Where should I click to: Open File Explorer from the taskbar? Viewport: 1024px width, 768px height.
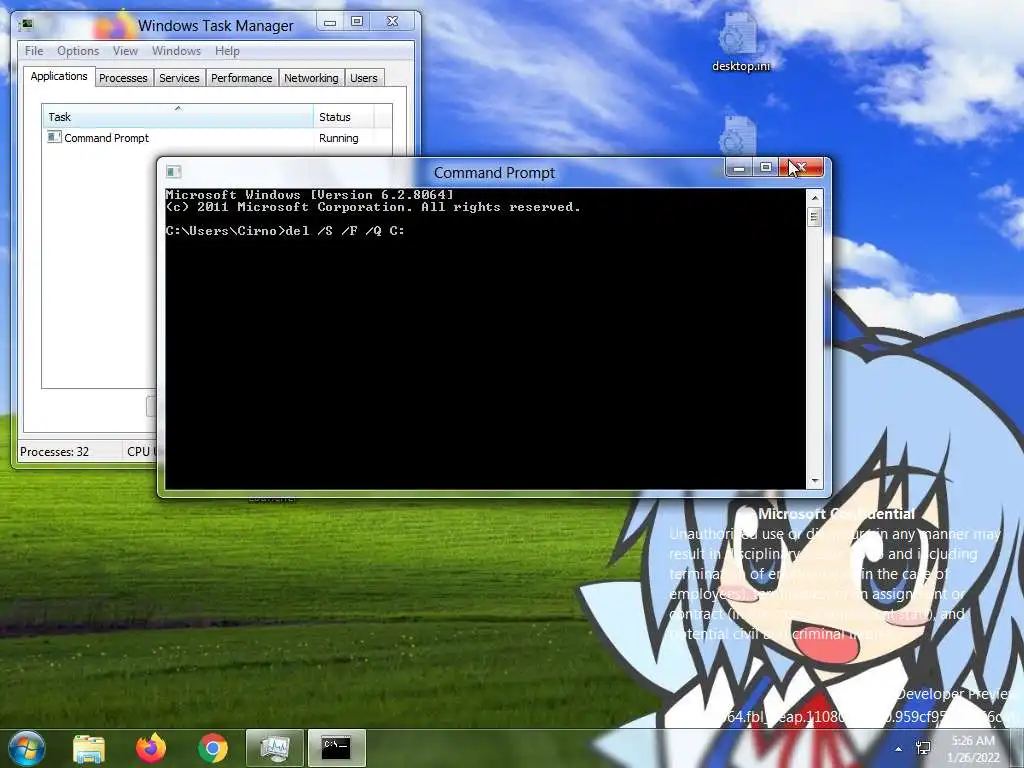(89, 748)
